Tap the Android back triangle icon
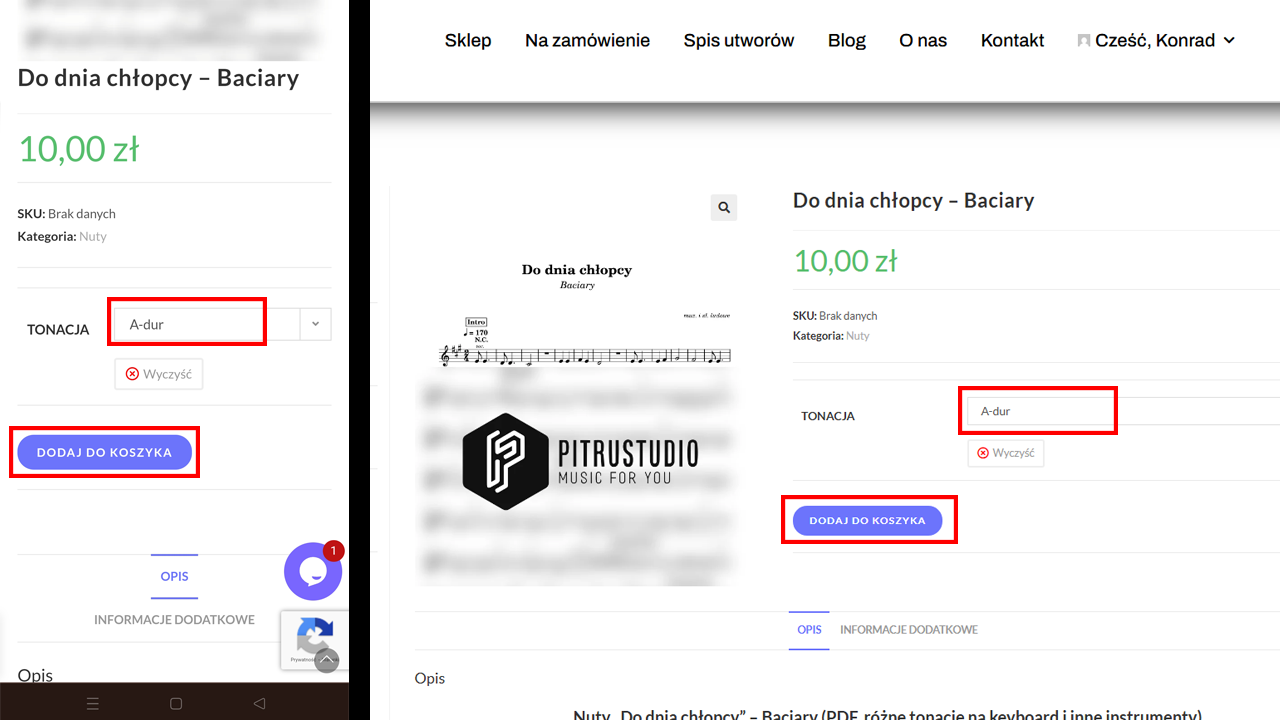 259,704
